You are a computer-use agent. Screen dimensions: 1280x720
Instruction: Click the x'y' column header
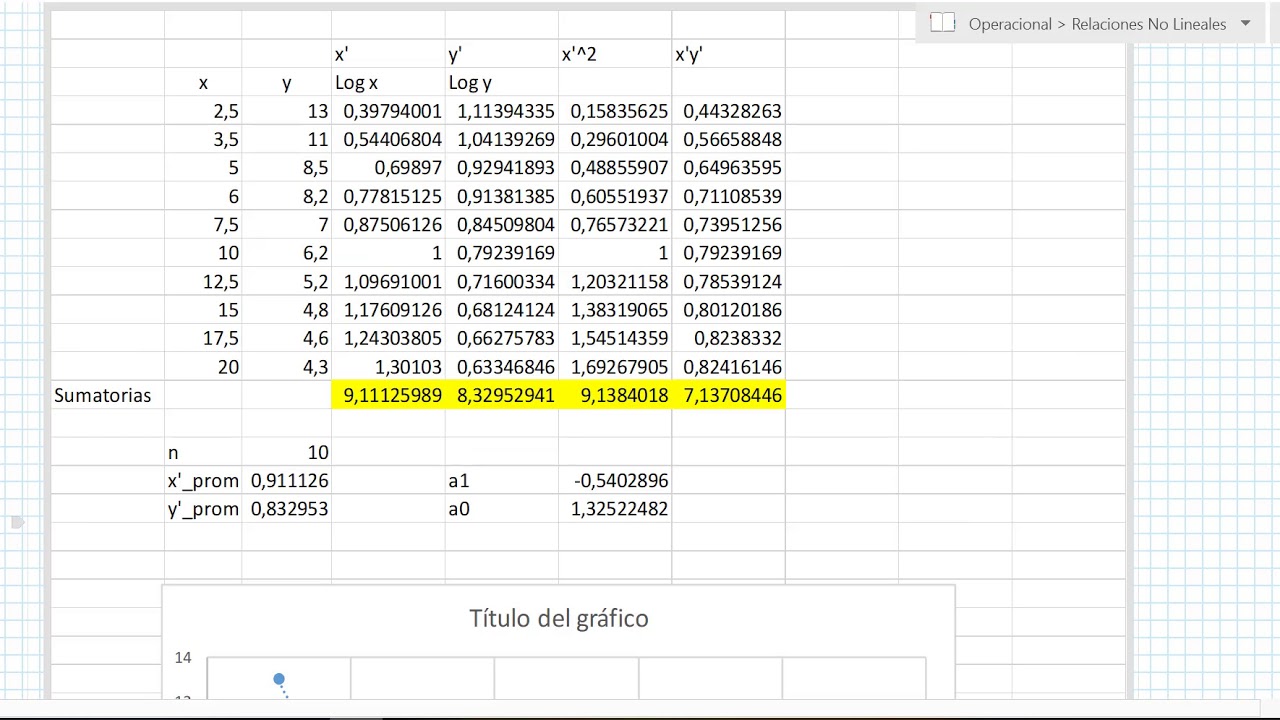[x=728, y=54]
